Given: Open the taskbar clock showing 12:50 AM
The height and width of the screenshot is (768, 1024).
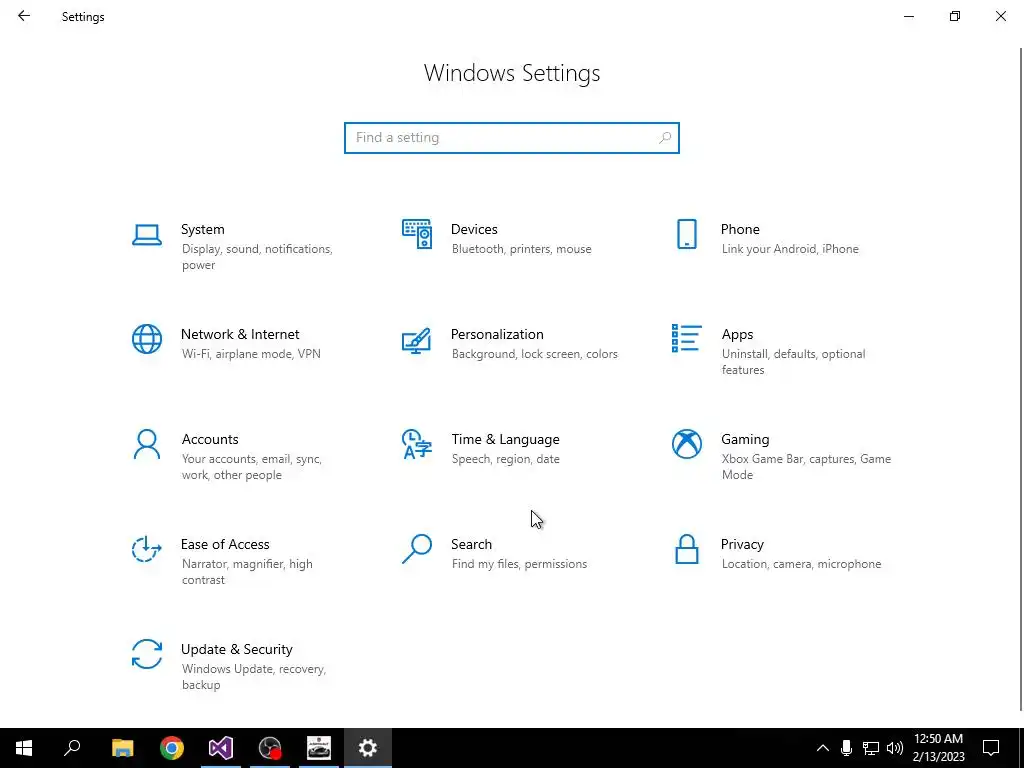Looking at the screenshot, I should [x=938, y=748].
